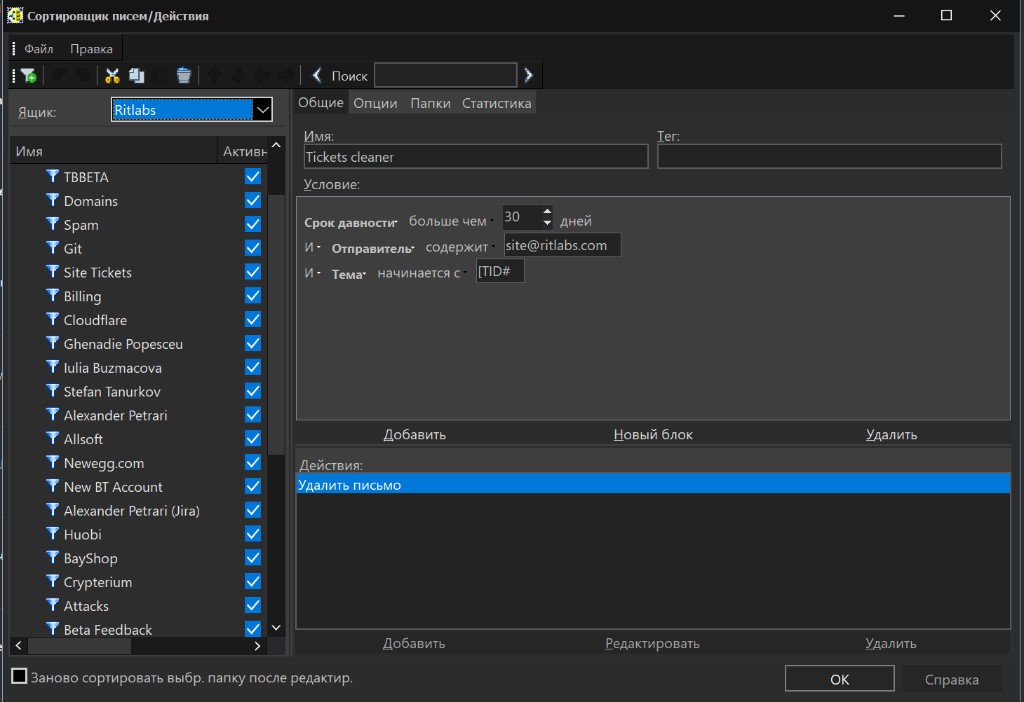Click the funnel icon next to Git

(53, 247)
